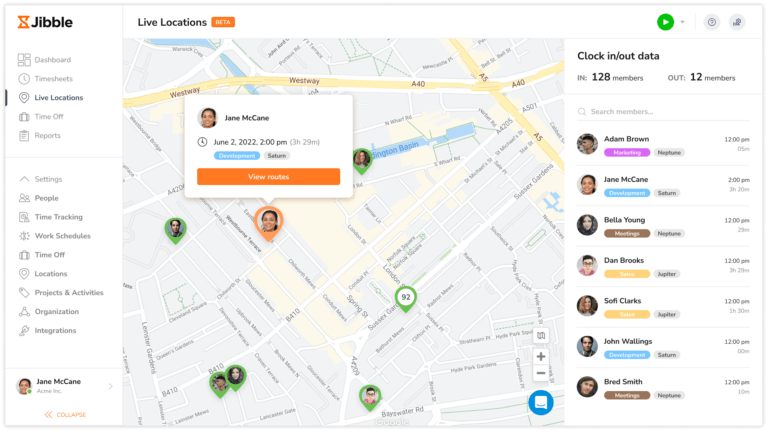Open the top-right team activity icon
This screenshot has height=431, width=768.
coord(737,22)
